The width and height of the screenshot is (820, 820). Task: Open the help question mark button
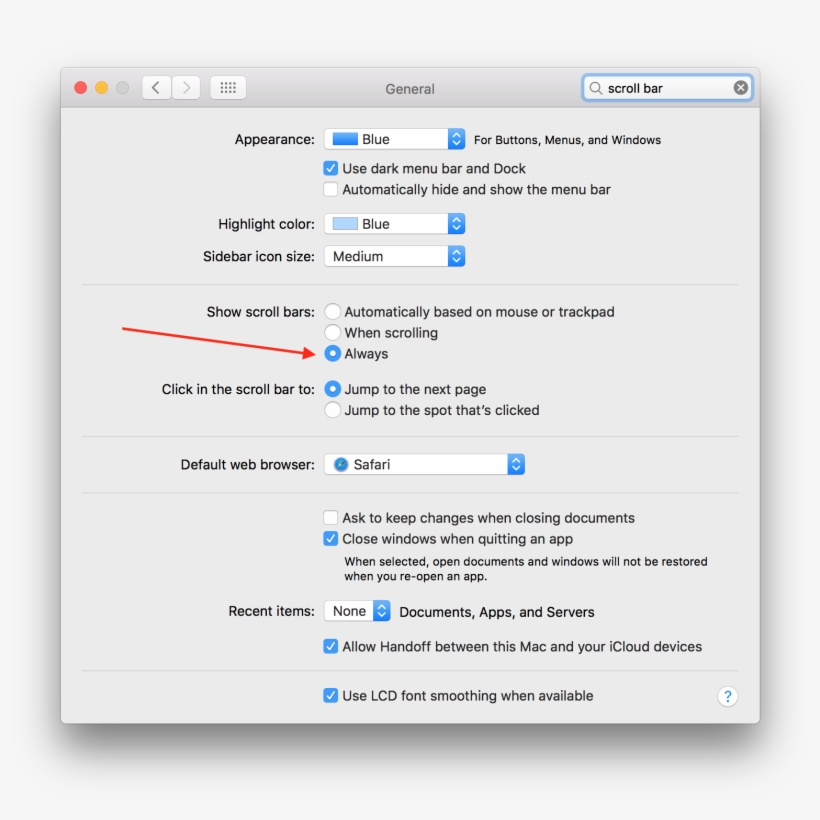(x=728, y=695)
